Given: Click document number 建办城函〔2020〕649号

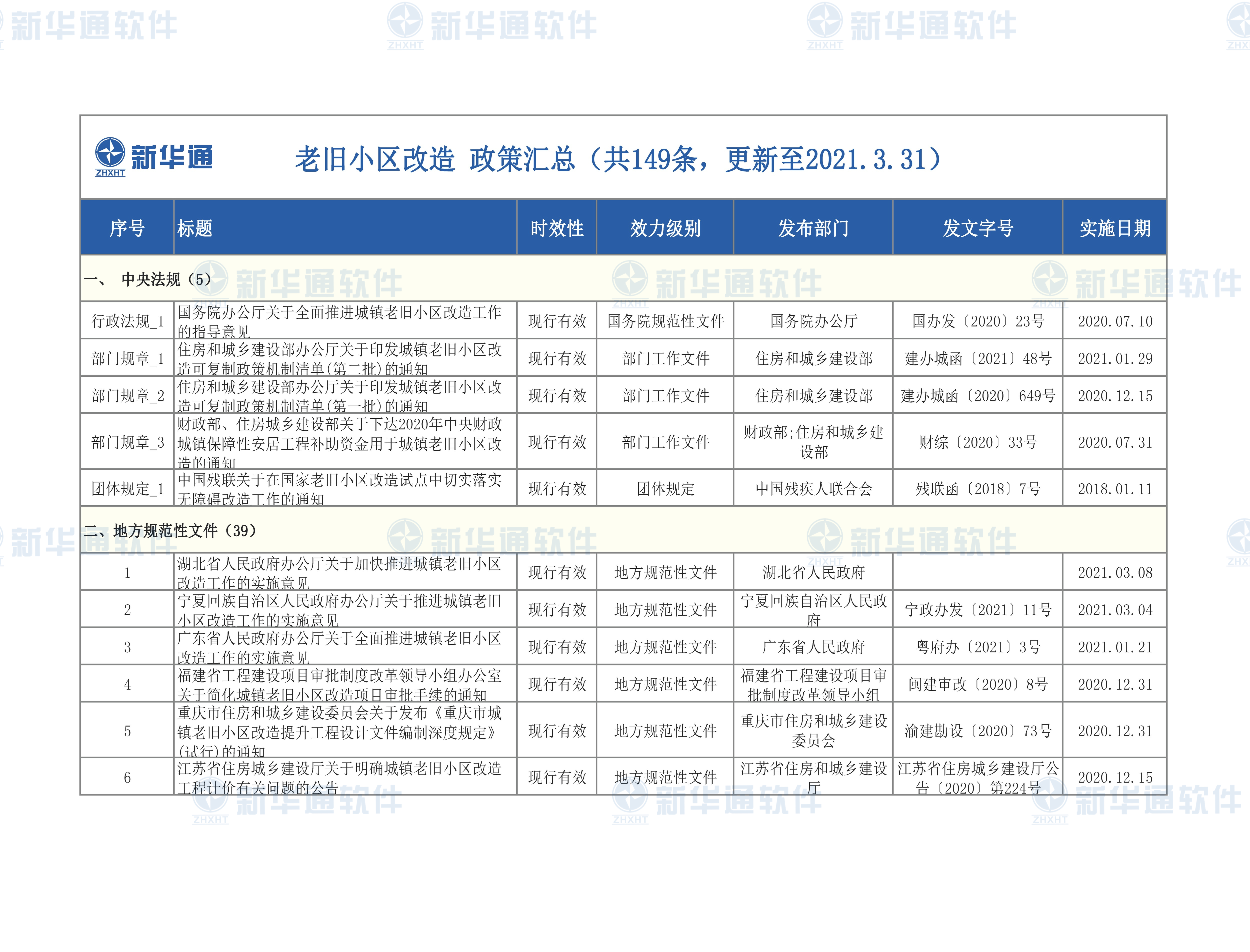Looking at the screenshot, I should point(978,396).
